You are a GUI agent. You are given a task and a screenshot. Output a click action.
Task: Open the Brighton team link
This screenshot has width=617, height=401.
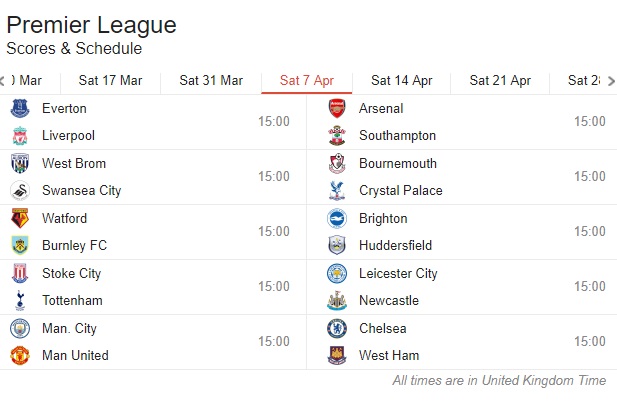click(383, 218)
